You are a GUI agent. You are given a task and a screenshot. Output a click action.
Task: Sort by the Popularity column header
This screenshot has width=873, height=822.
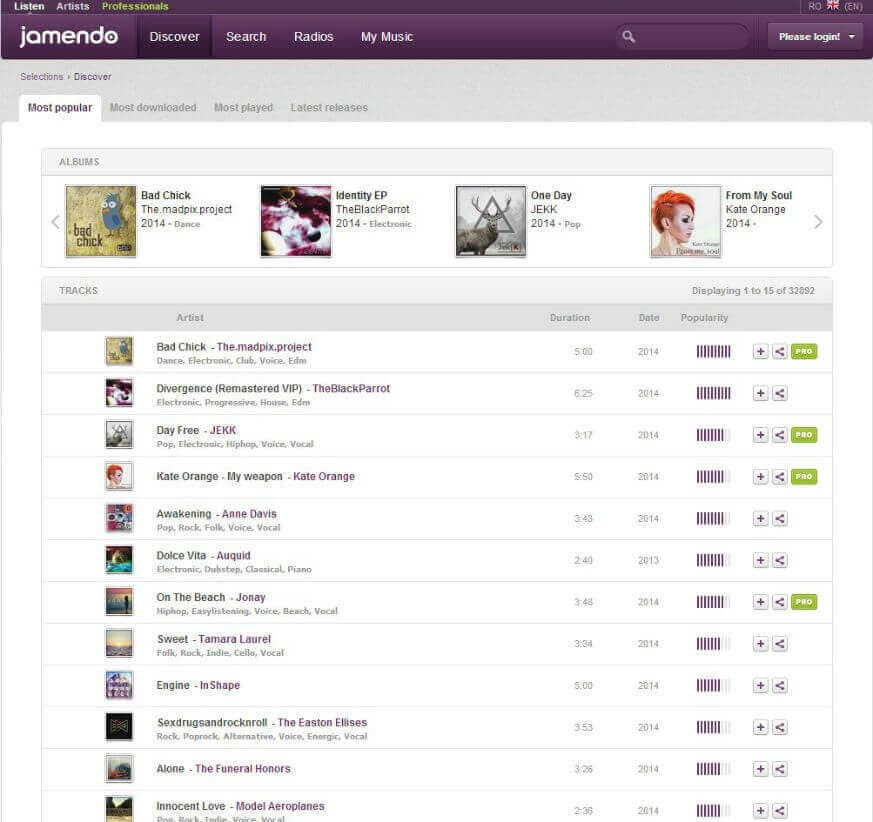coord(704,317)
